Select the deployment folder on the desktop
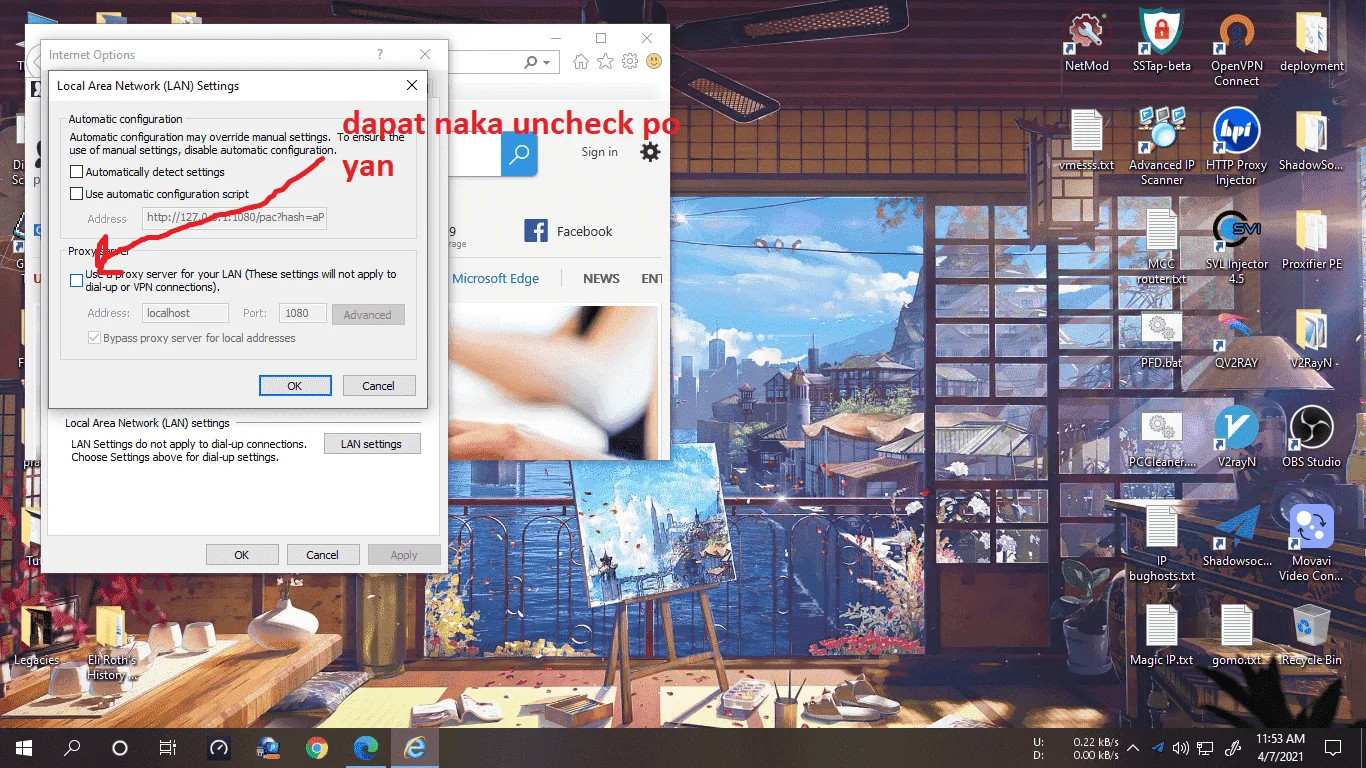Screen dimensions: 1366x768 pyautogui.click(x=1311, y=41)
